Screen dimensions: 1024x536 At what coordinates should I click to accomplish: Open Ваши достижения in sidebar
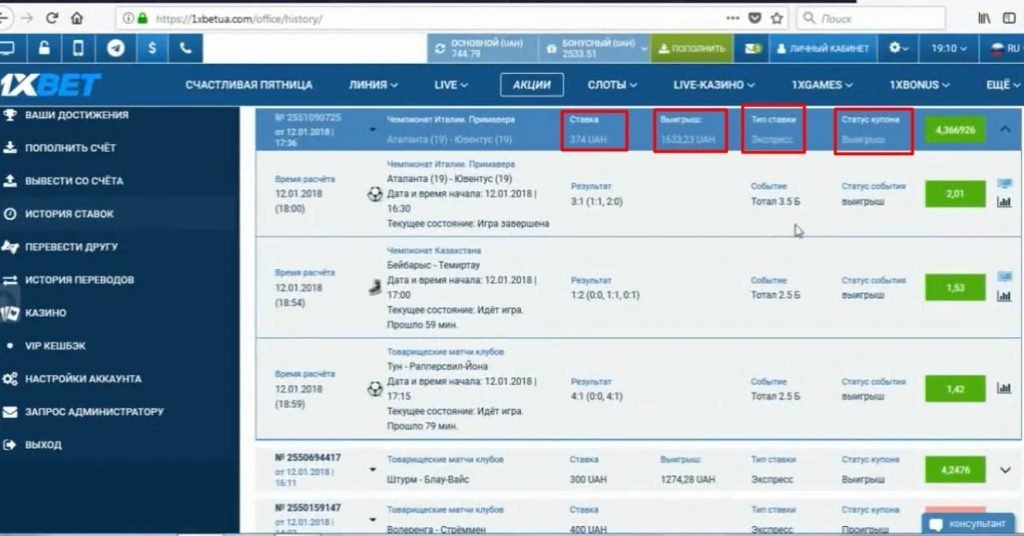[77, 115]
